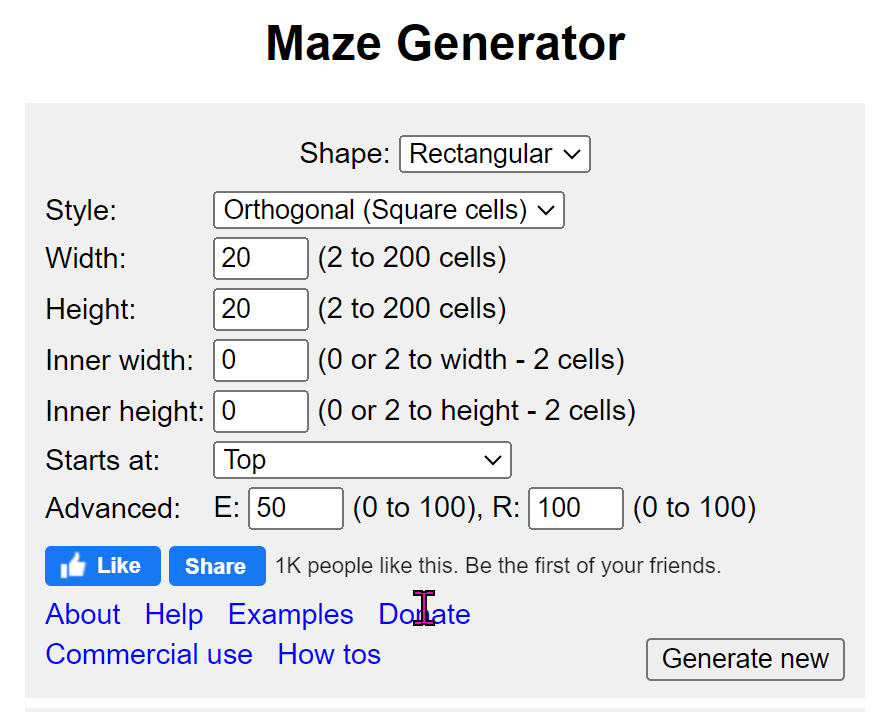
Task: Click the E advanced value field
Action: [296, 508]
